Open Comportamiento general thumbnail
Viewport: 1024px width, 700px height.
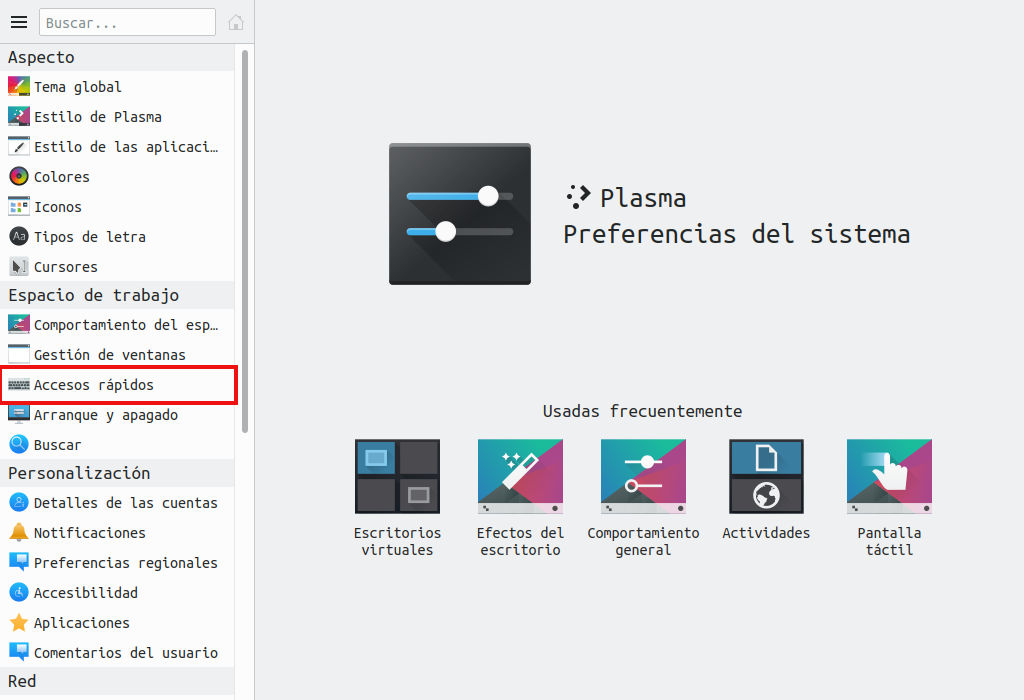(x=643, y=476)
